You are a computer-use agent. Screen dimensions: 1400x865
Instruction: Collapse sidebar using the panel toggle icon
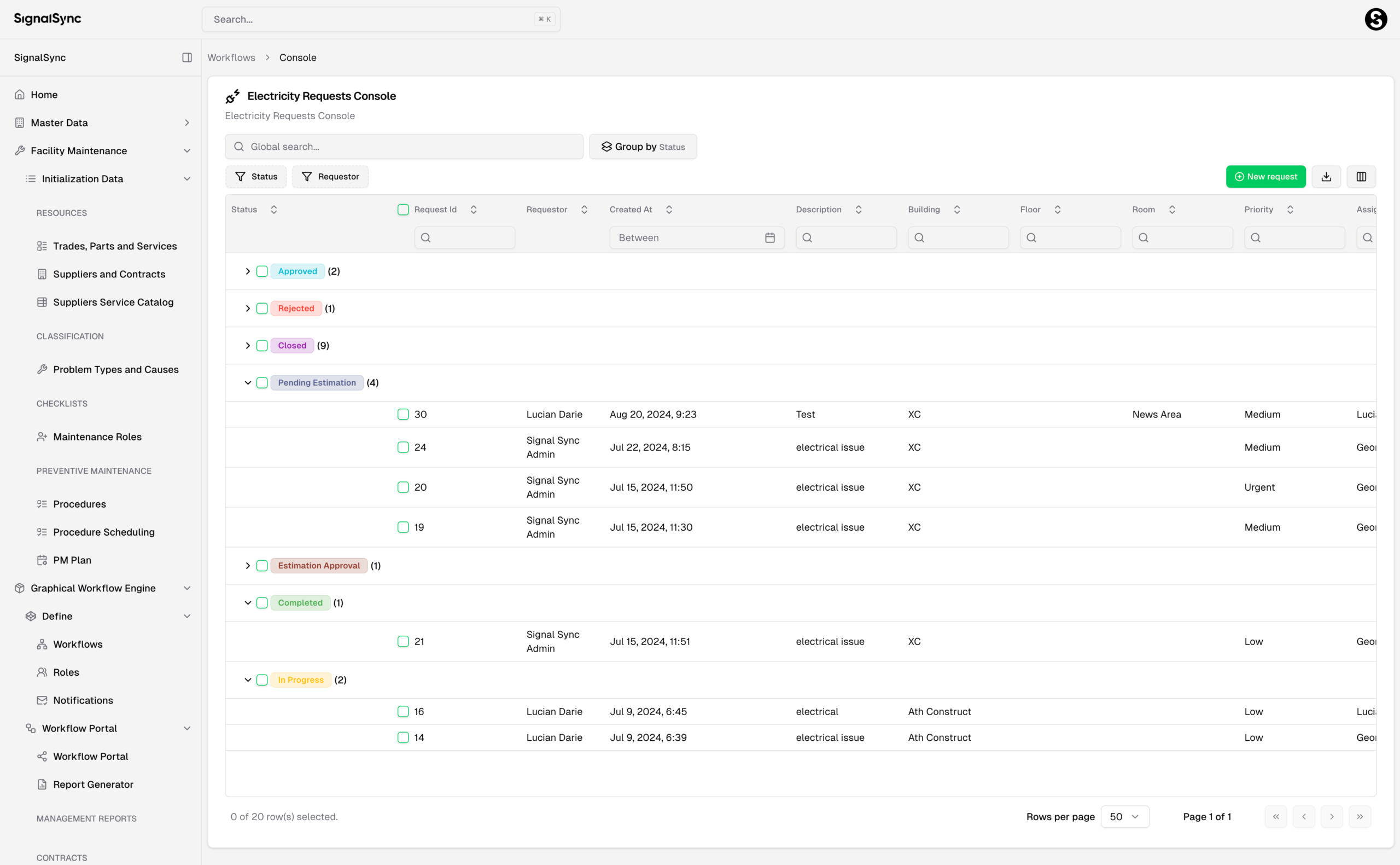(187, 57)
